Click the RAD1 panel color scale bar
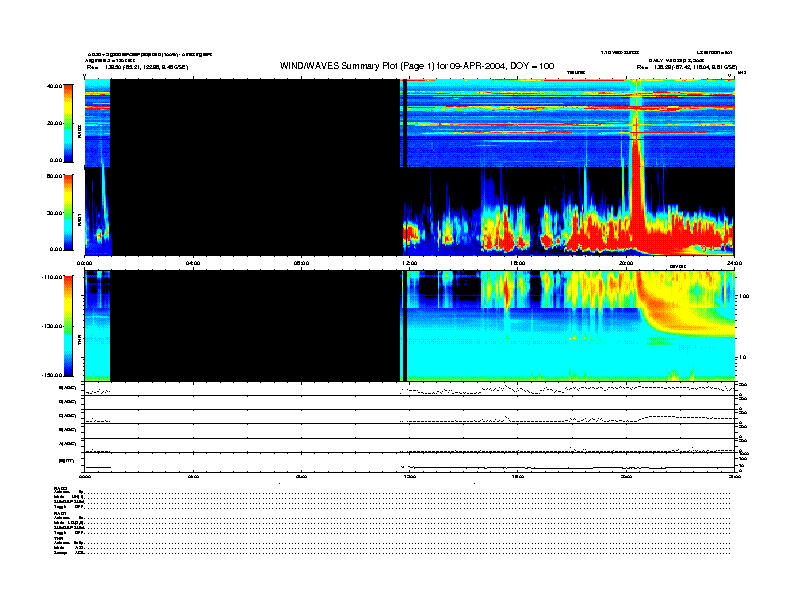Viewport: 792px width, 612px height. click(70, 211)
